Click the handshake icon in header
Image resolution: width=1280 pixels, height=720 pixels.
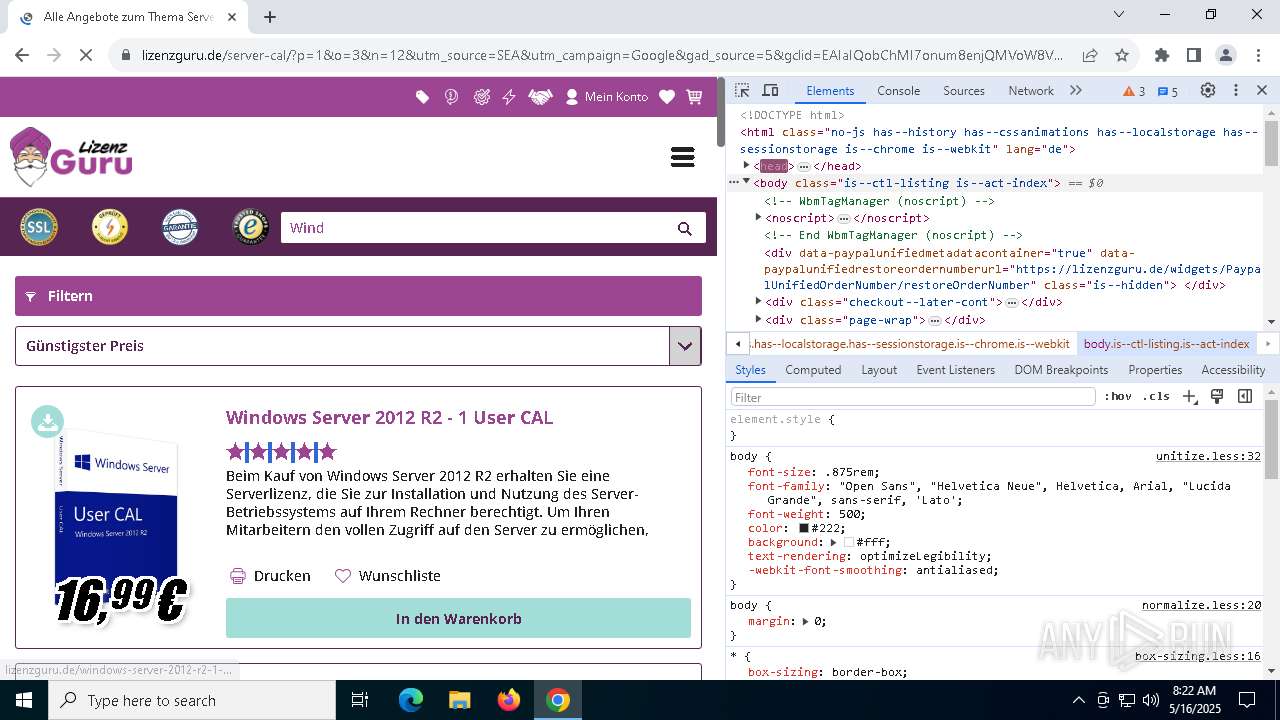(x=540, y=97)
